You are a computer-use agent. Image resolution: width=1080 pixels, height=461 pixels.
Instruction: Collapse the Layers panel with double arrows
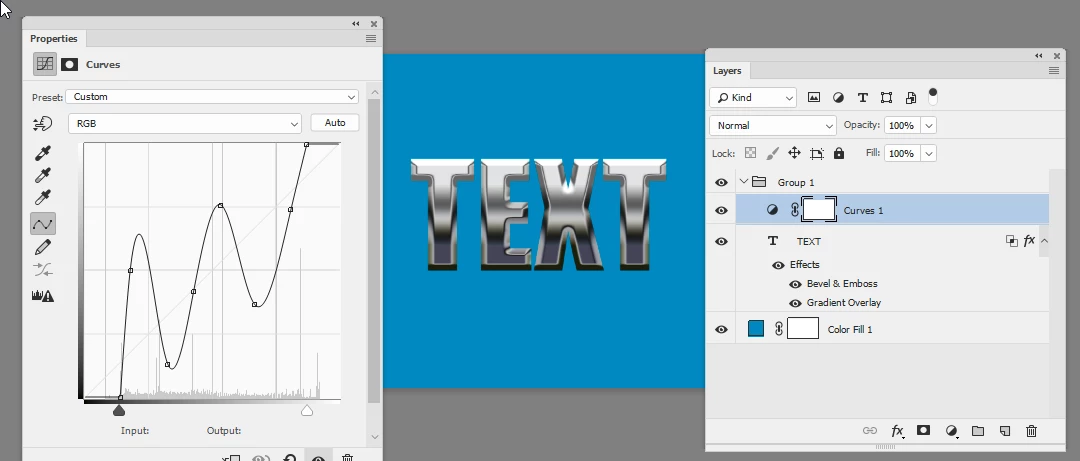pyautogui.click(x=1039, y=56)
